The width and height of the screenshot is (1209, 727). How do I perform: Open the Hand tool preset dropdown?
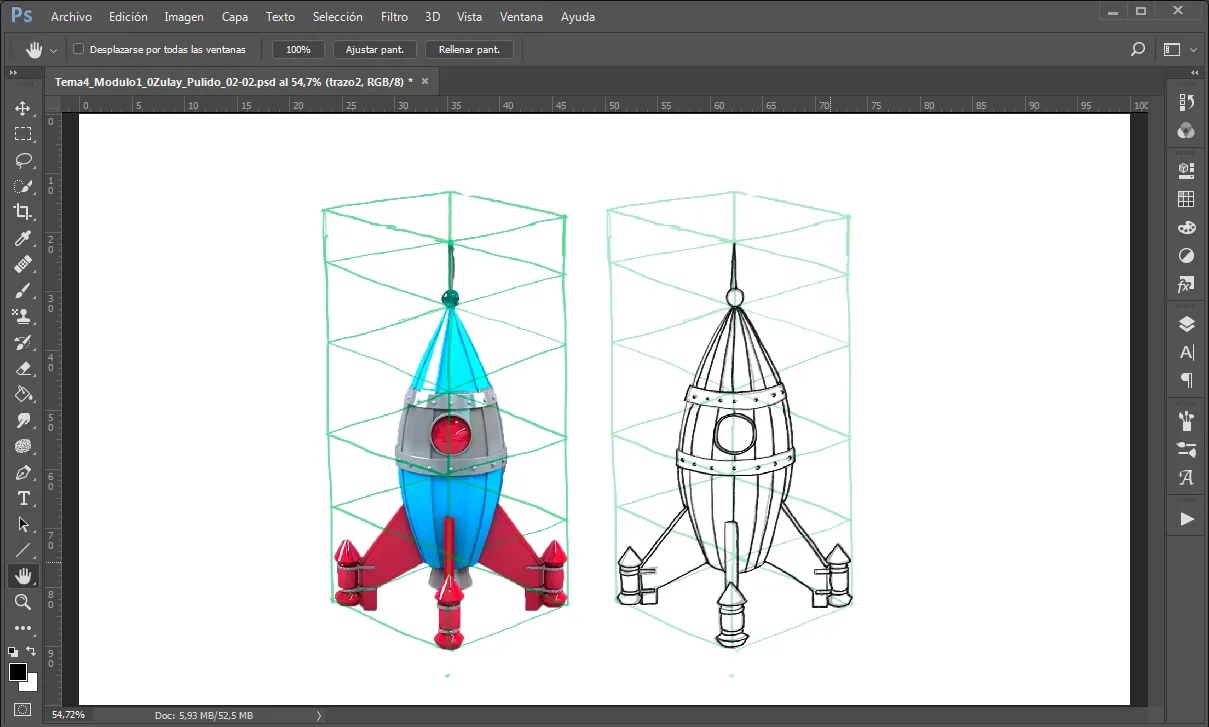click(x=54, y=50)
